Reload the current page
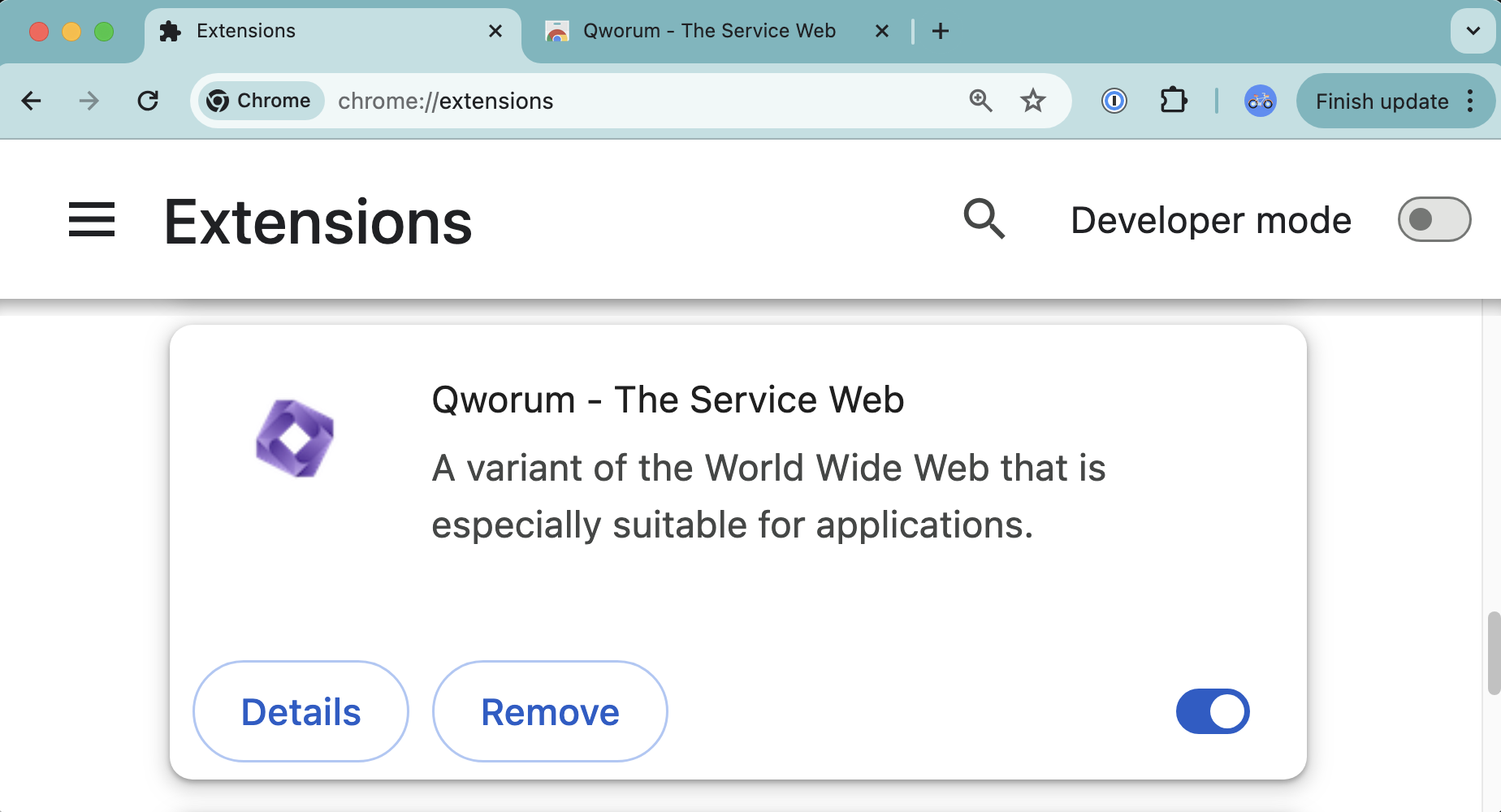The width and height of the screenshot is (1501, 812). tap(148, 101)
